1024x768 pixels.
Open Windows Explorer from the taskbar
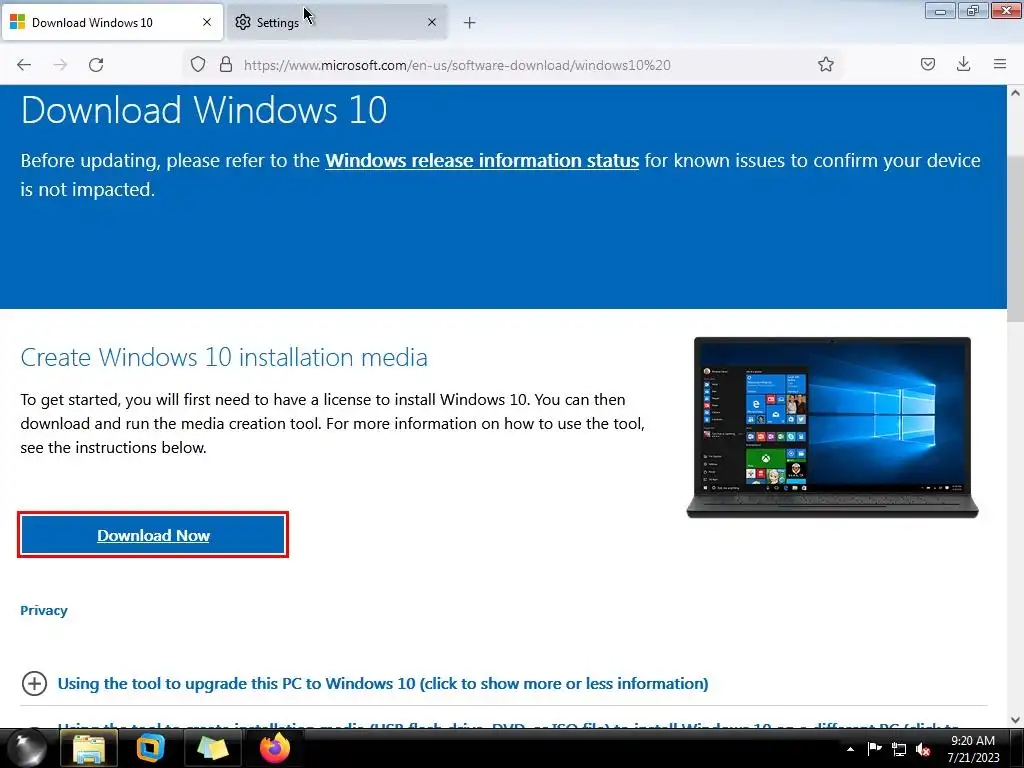[89, 748]
